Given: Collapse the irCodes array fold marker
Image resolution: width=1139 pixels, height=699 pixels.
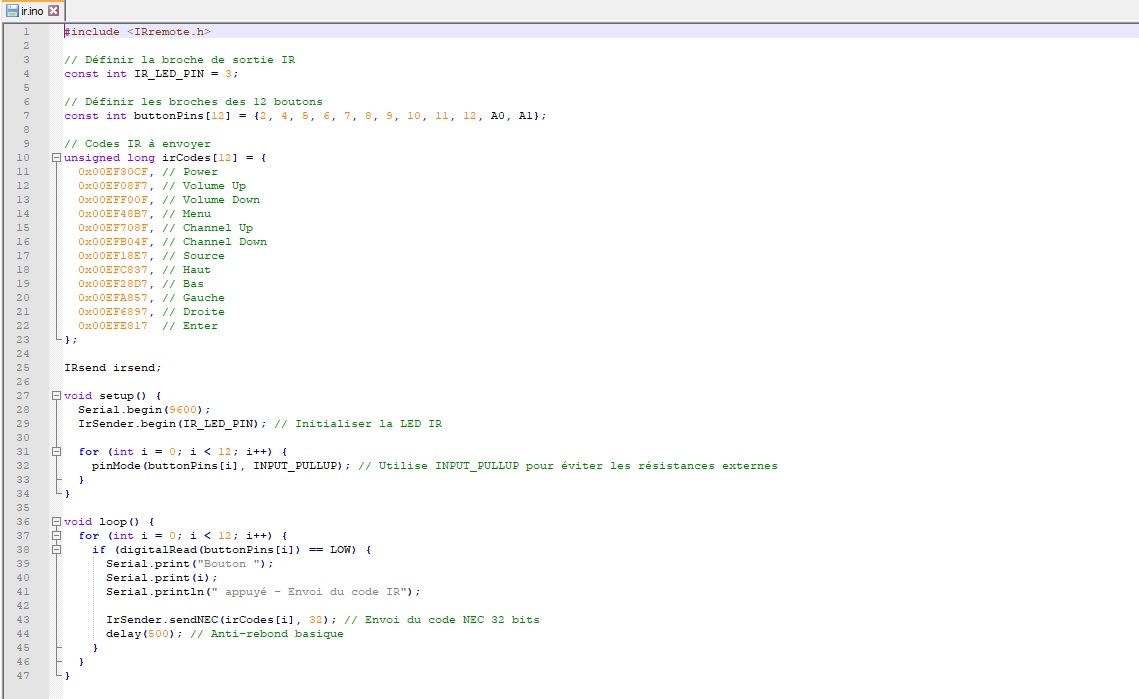Looking at the screenshot, I should (x=57, y=158).
